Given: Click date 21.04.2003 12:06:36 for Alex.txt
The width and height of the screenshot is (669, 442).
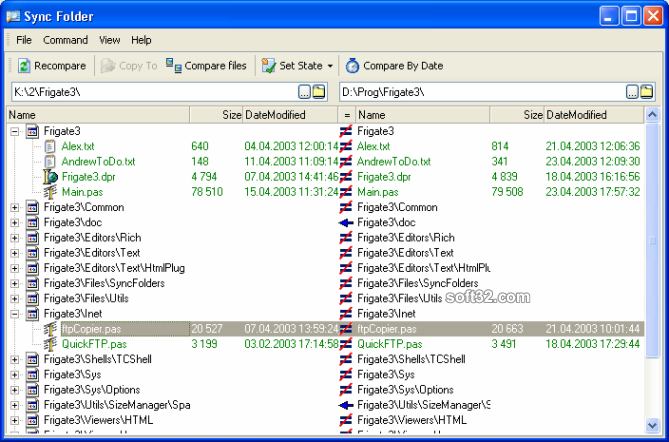Looking at the screenshot, I should (x=593, y=146).
